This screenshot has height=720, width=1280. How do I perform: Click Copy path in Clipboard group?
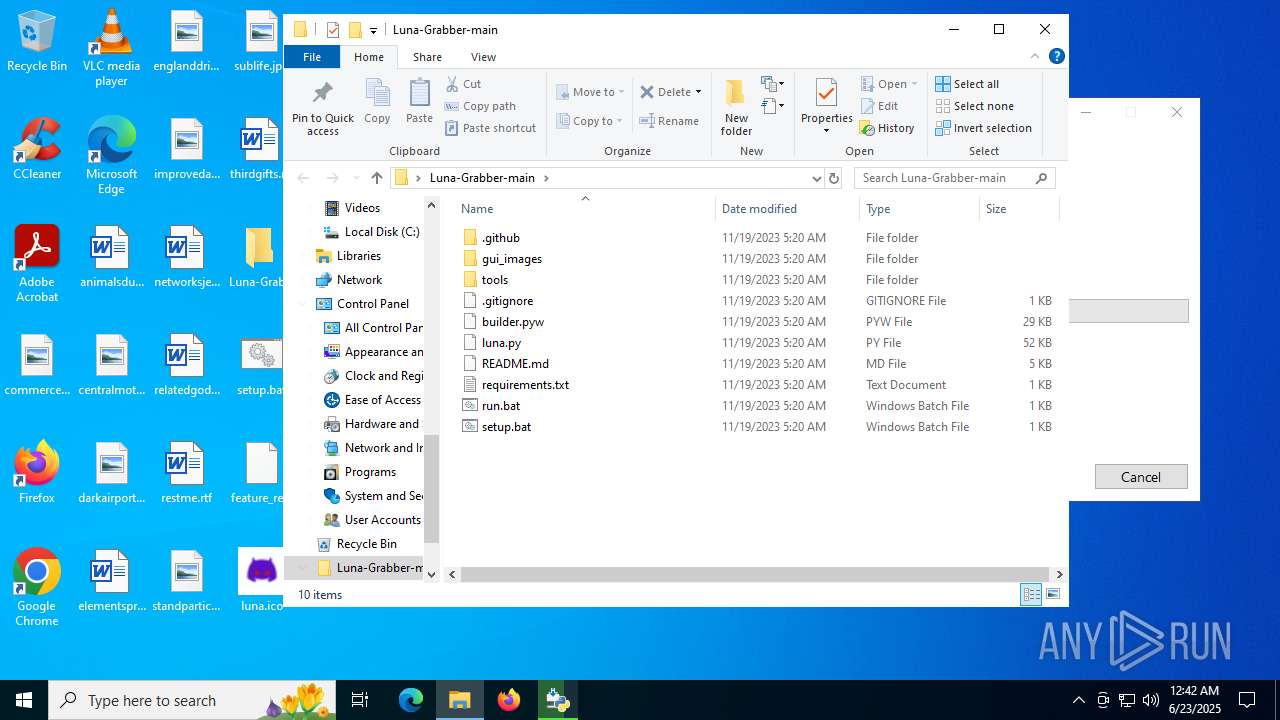pos(480,106)
